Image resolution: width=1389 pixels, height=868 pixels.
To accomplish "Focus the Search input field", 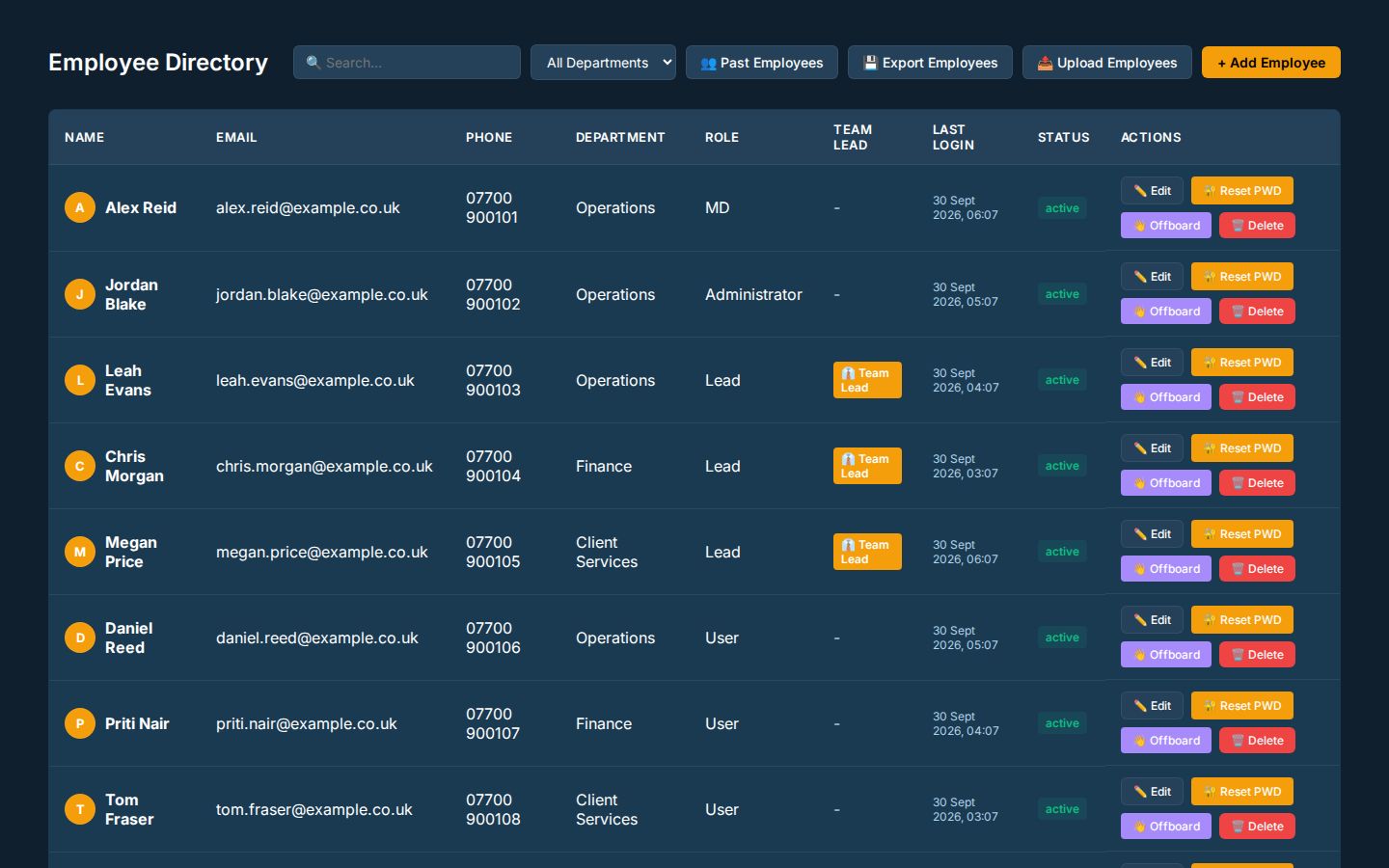I will tap(407, 63).
